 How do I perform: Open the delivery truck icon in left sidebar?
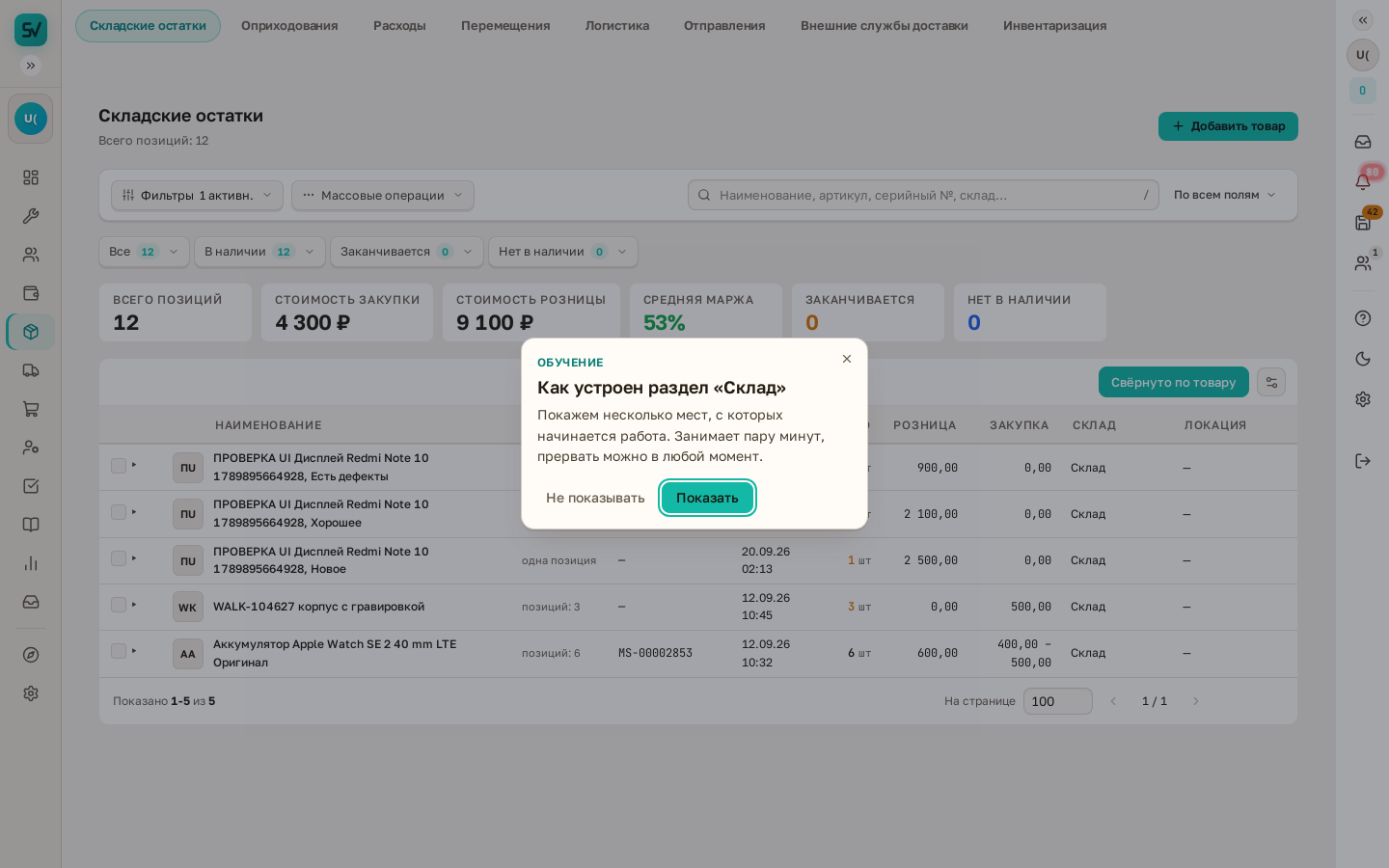(x=31, y=370)
